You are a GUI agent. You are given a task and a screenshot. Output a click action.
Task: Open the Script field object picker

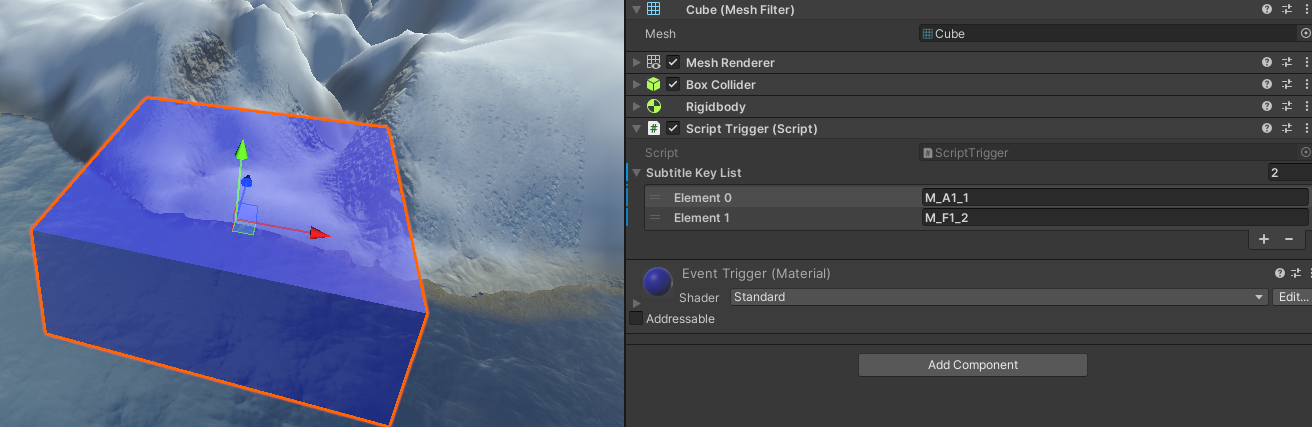click(x=1305, y=152)
